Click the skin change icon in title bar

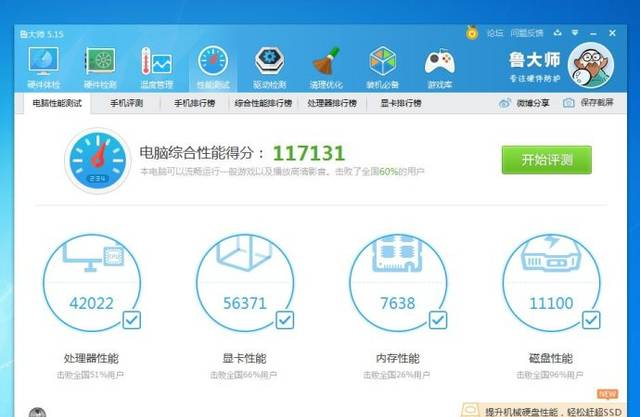click(x=557, y=33)
